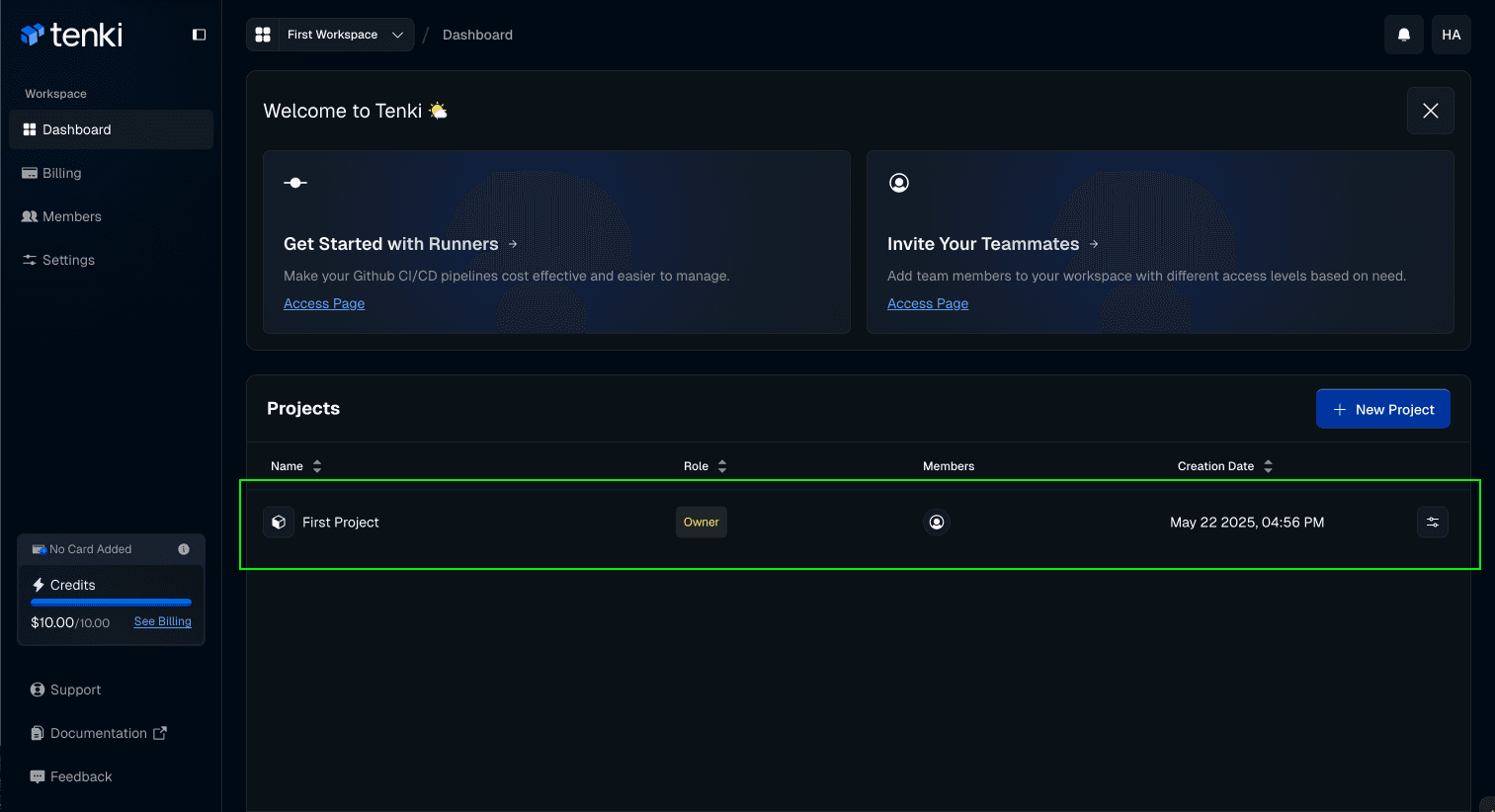The width and height of the screenshot is (1495, 812).
Task: Open First Project settings sliders icon
Action: point(1433,522)
